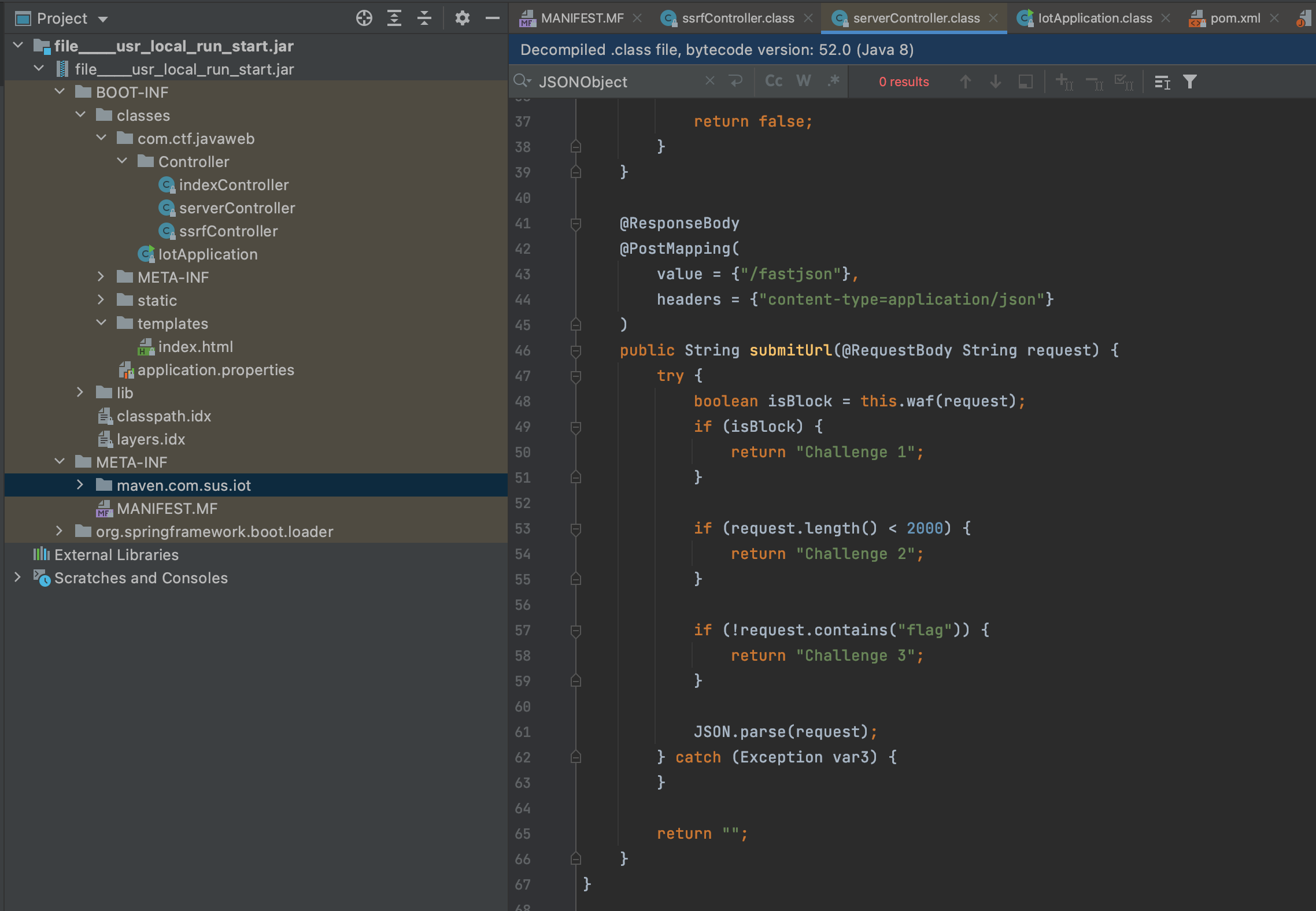Open application.properties file

pos(215,370)
